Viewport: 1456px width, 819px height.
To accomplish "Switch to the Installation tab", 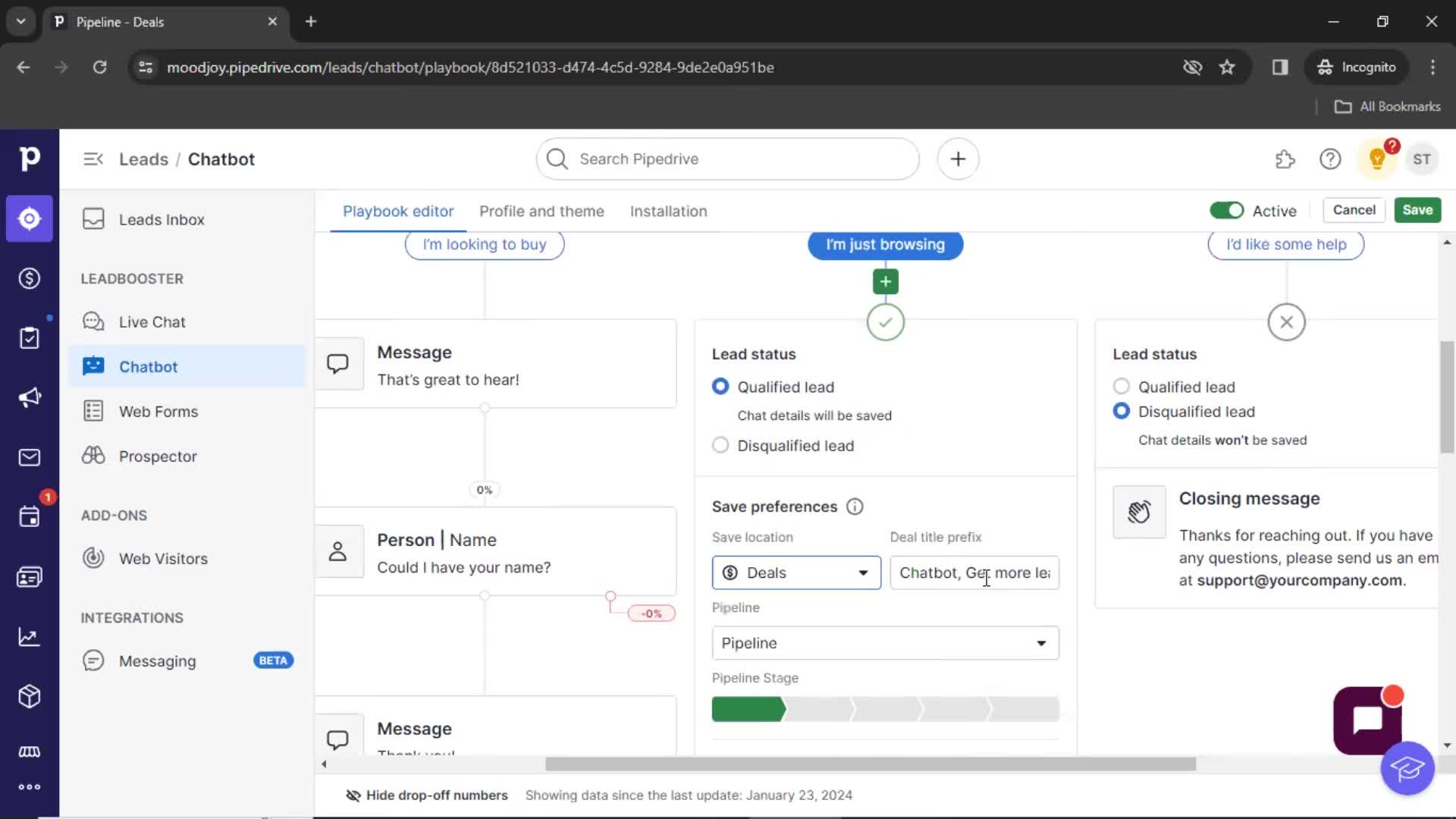I will [x=668, y=211].
